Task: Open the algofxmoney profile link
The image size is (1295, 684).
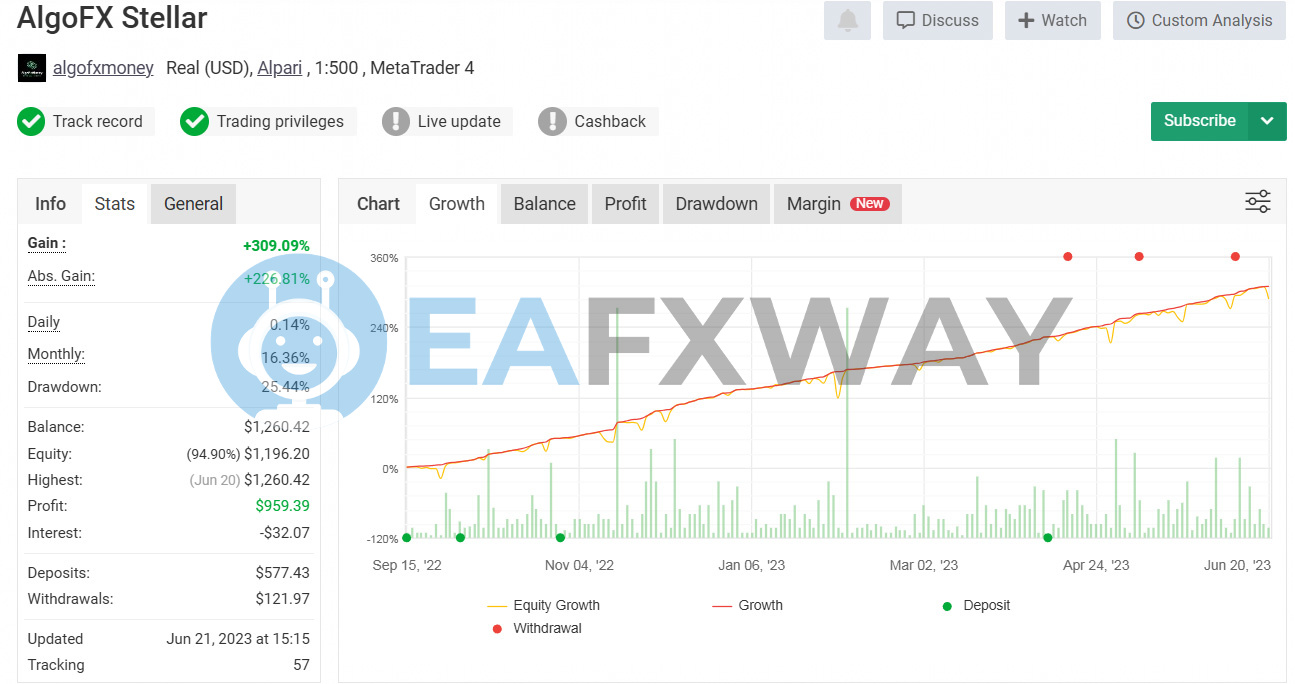Action: [x=103, y=68]
